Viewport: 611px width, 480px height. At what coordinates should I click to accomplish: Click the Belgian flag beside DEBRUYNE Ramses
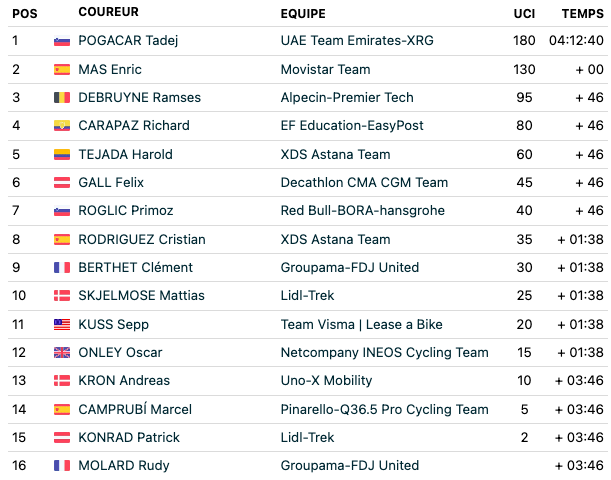pos(62,97)
